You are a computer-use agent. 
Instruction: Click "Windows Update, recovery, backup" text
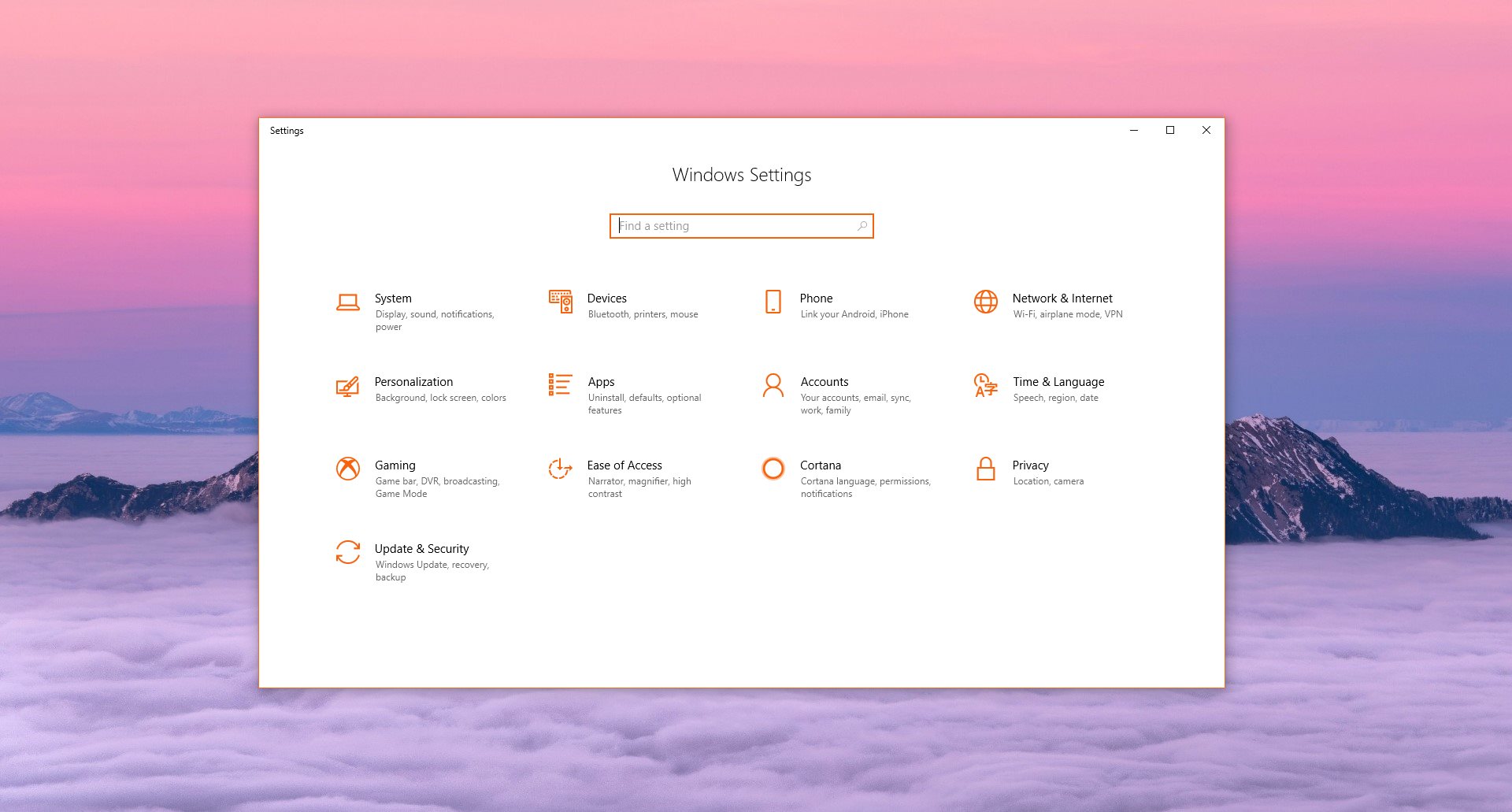(432, 571)
